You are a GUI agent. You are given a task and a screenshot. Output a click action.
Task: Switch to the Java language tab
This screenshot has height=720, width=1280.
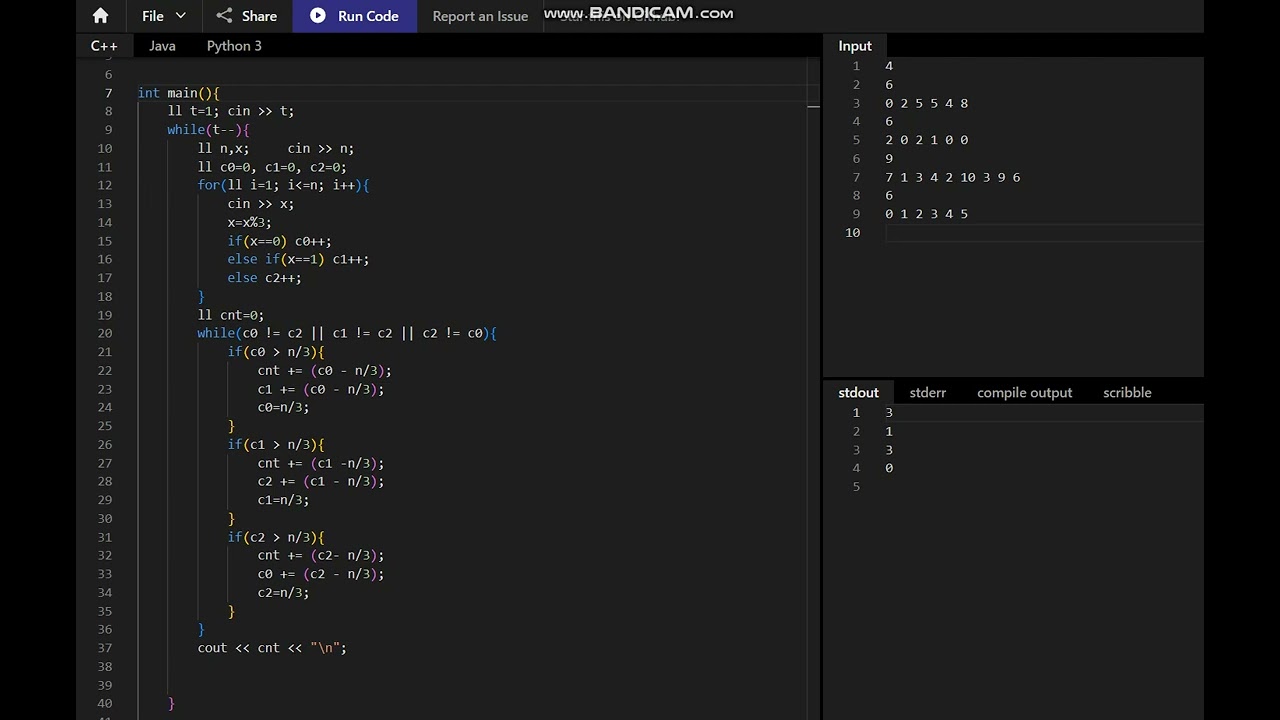click(x=162, y=46)
